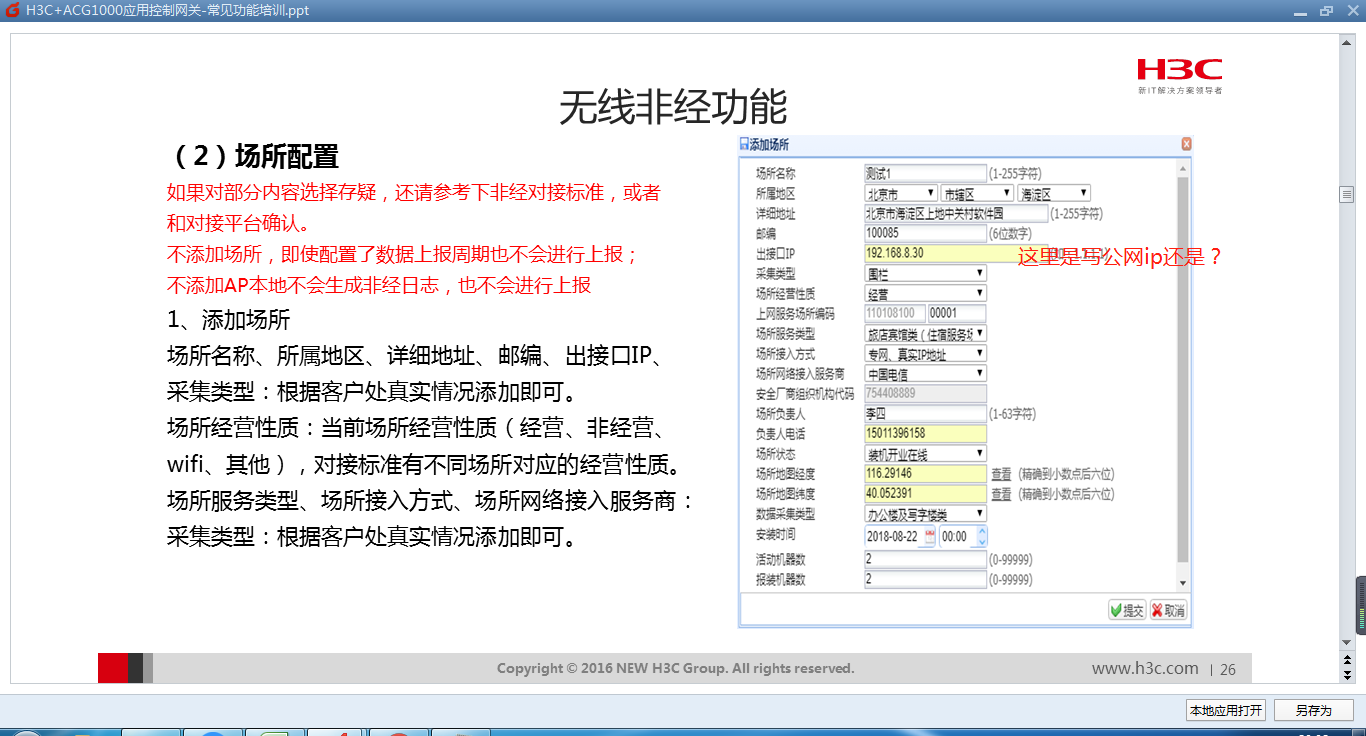Image resolution: width=1366 pixels, height=736 pixels.
Task: Click the 场所名称 field containing 测试1
Action: pyautogui.click(x=926, y=173)
